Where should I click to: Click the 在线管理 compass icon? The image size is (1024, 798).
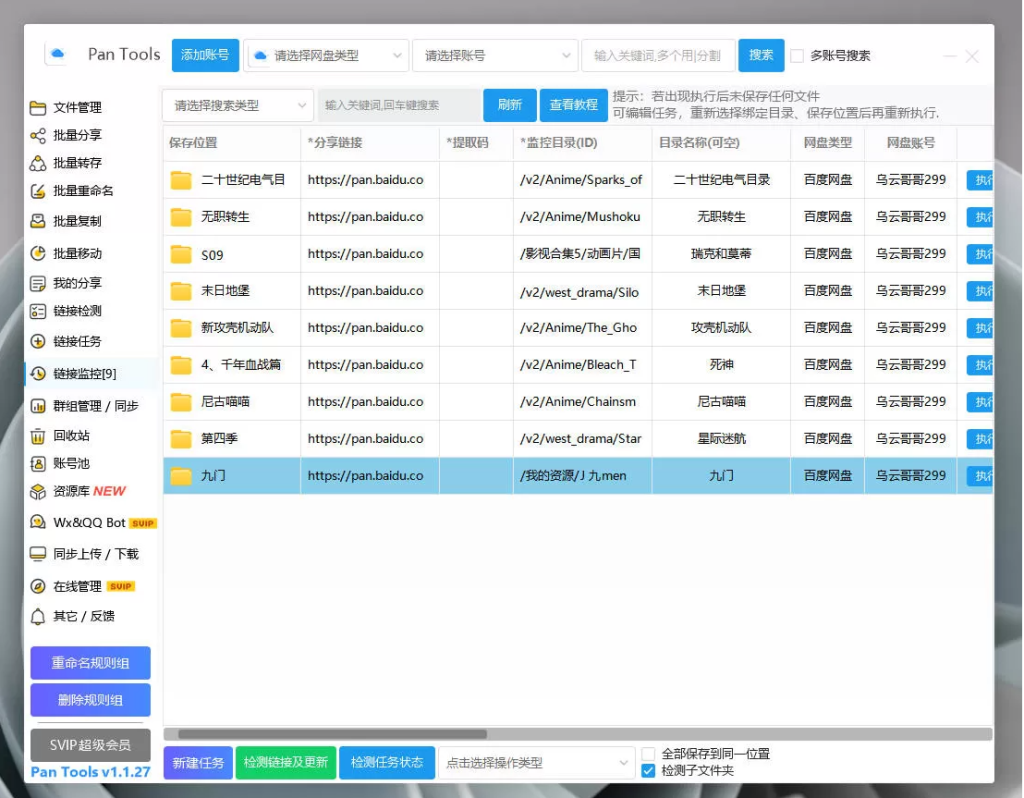point(38,586)
